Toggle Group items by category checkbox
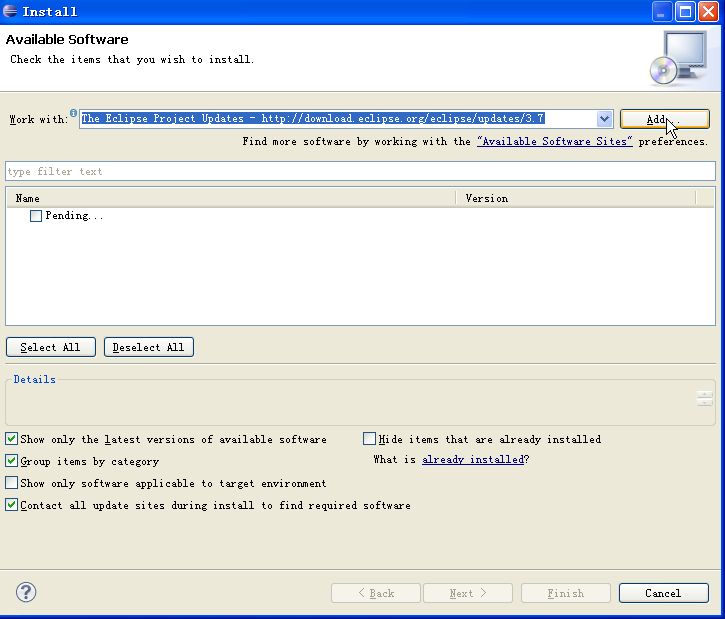The image size is (725, 619). (x=12, y=461)
